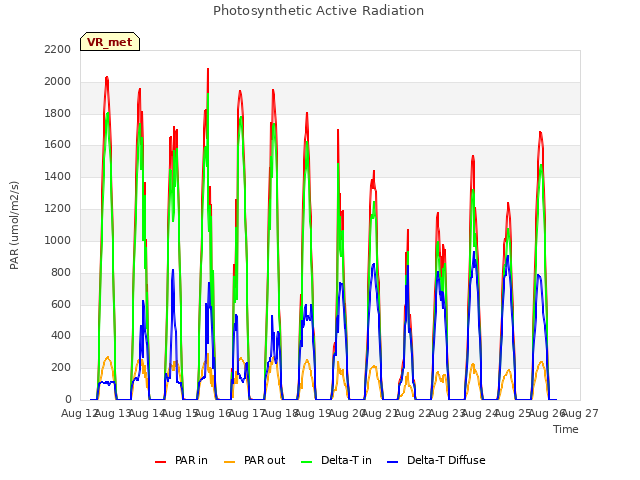Click the Aug 27 x-axis tick label
The image size is (640, 480).
tap(580, 413)
